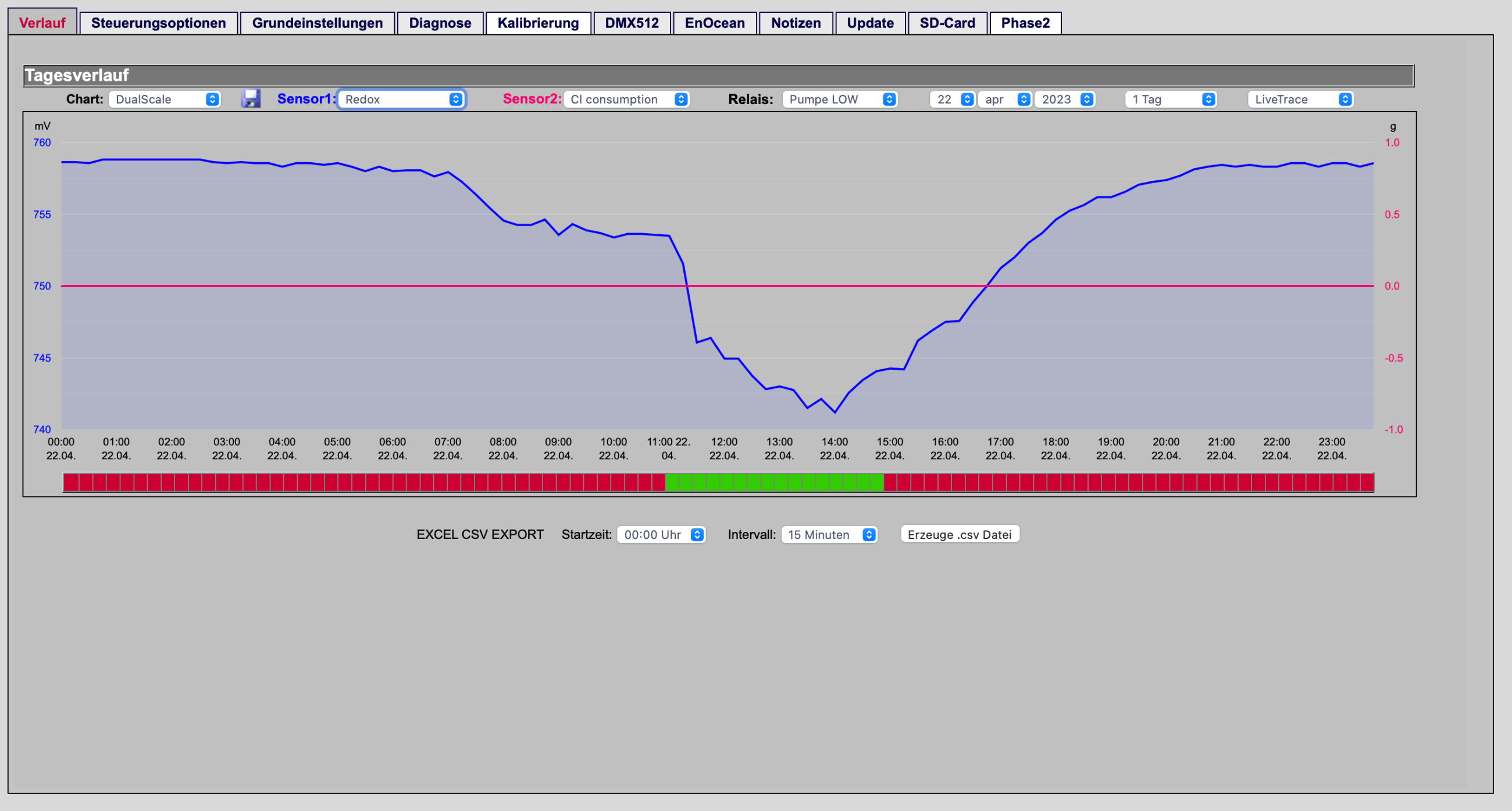Open the Startzeit 00:00 Uhr dropdown
This screenshot has width=1512, height=811.
661,535
